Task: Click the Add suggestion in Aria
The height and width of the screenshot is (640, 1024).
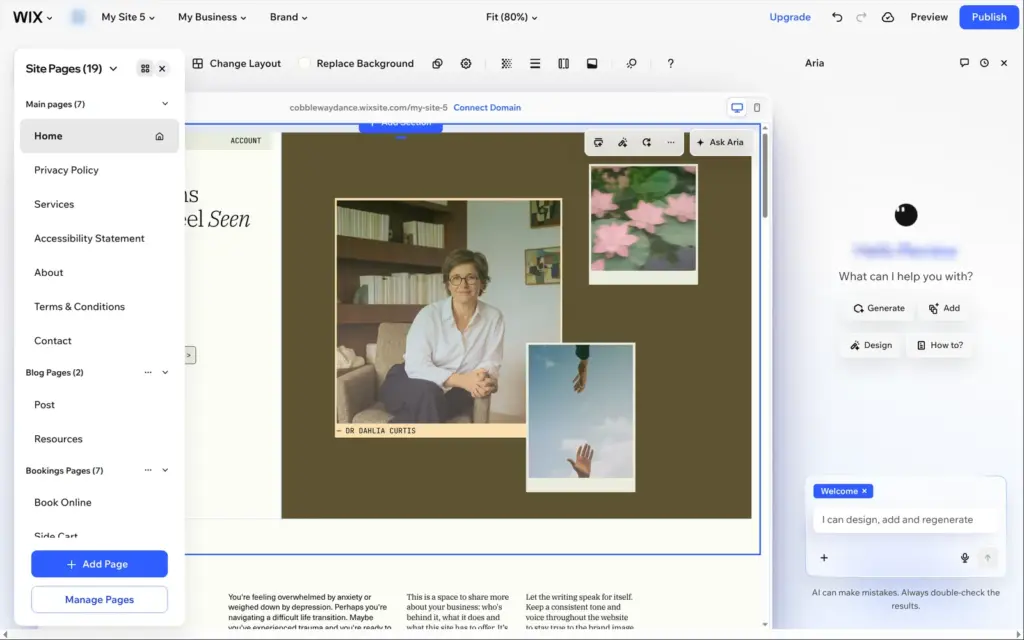Action: pos(944,308)
